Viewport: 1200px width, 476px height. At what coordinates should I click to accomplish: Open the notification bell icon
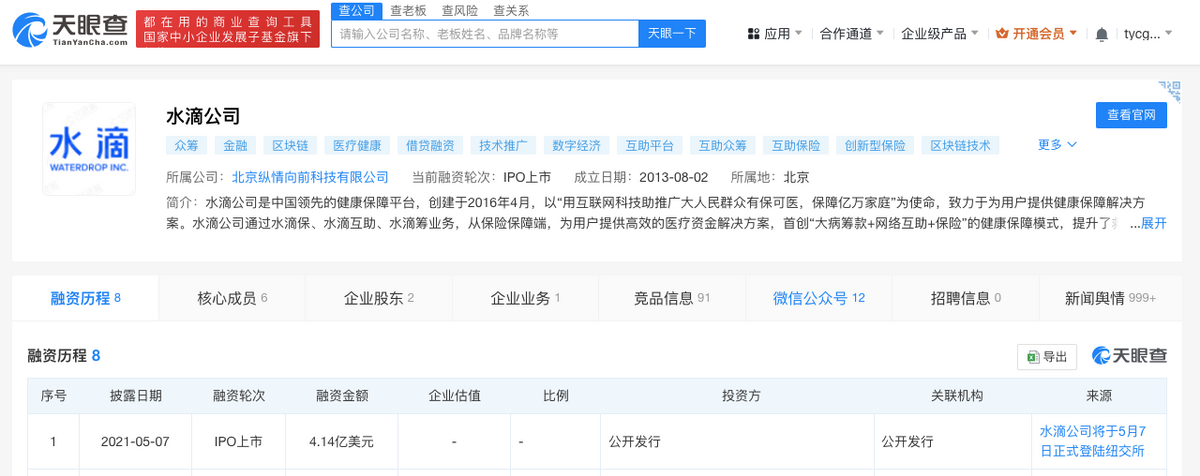point(1101,33)
